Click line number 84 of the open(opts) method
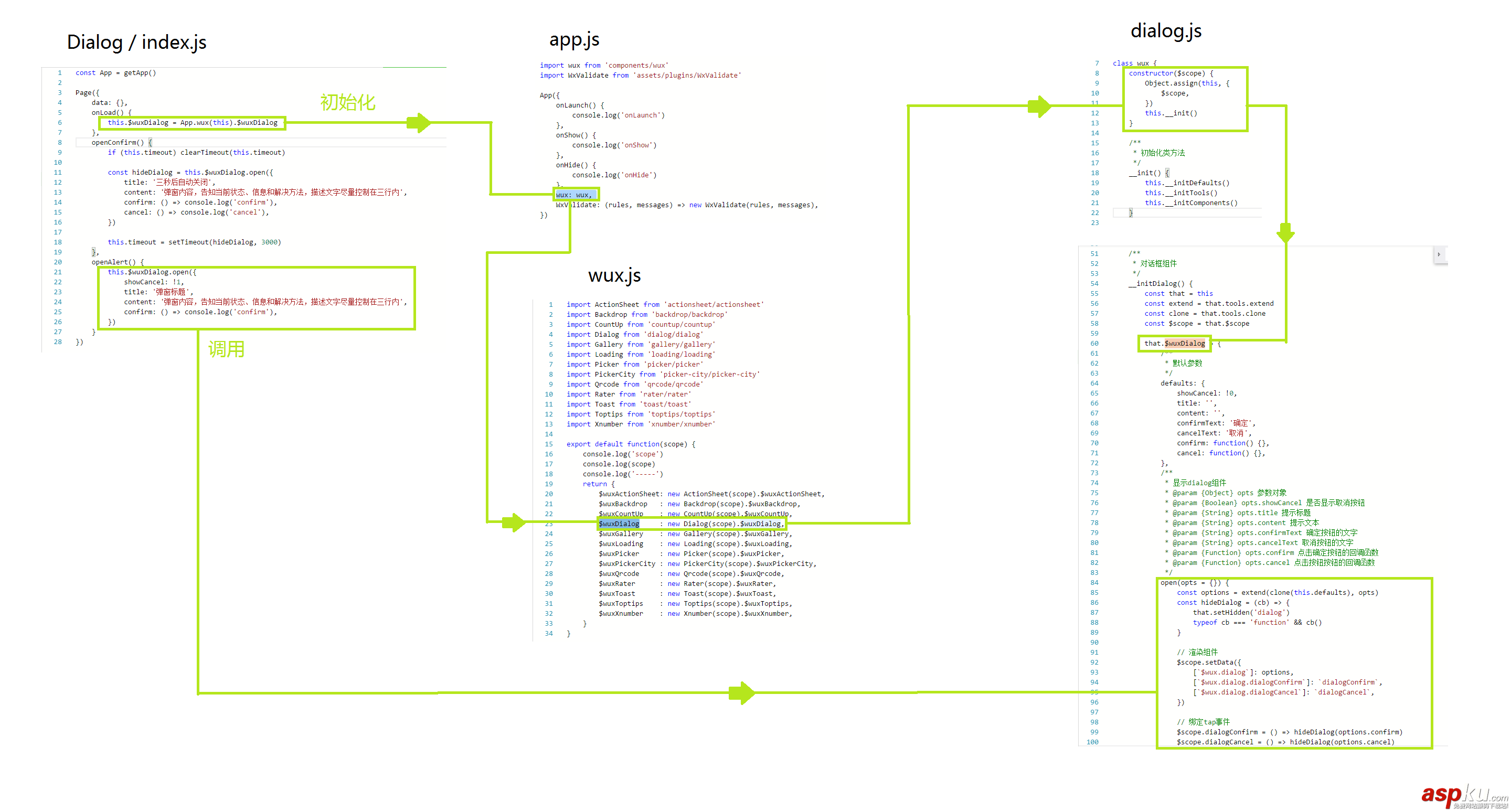The width and height of the screenshot is (1511, 812). [1094, 583]
